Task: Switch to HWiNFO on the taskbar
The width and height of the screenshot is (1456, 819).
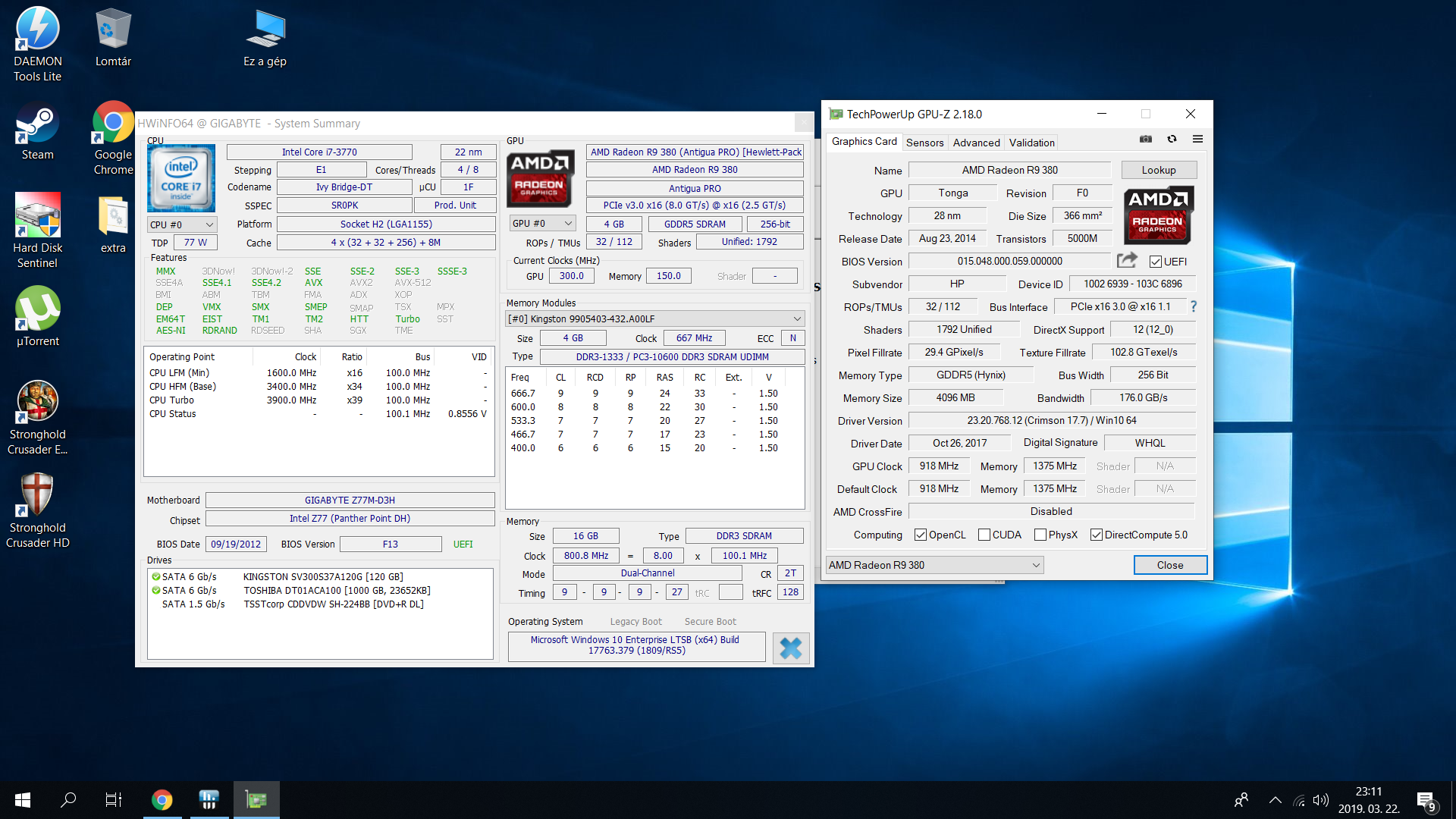Action: coord(209,799)
